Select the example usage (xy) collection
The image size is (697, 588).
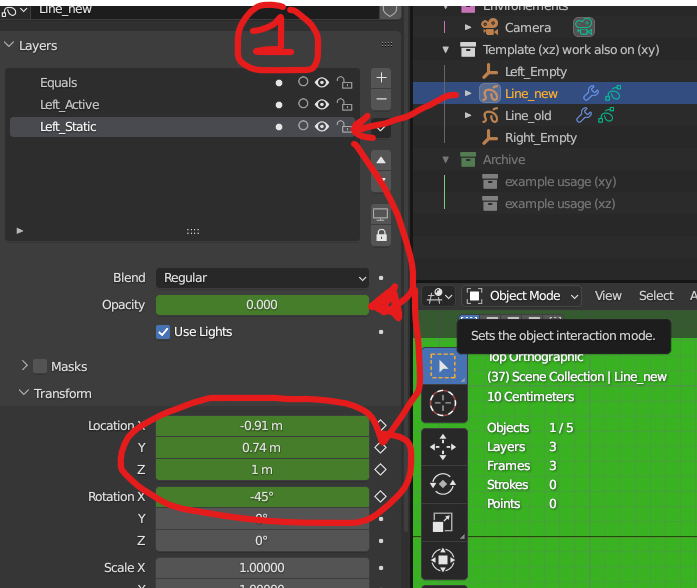tap(560, 182)
